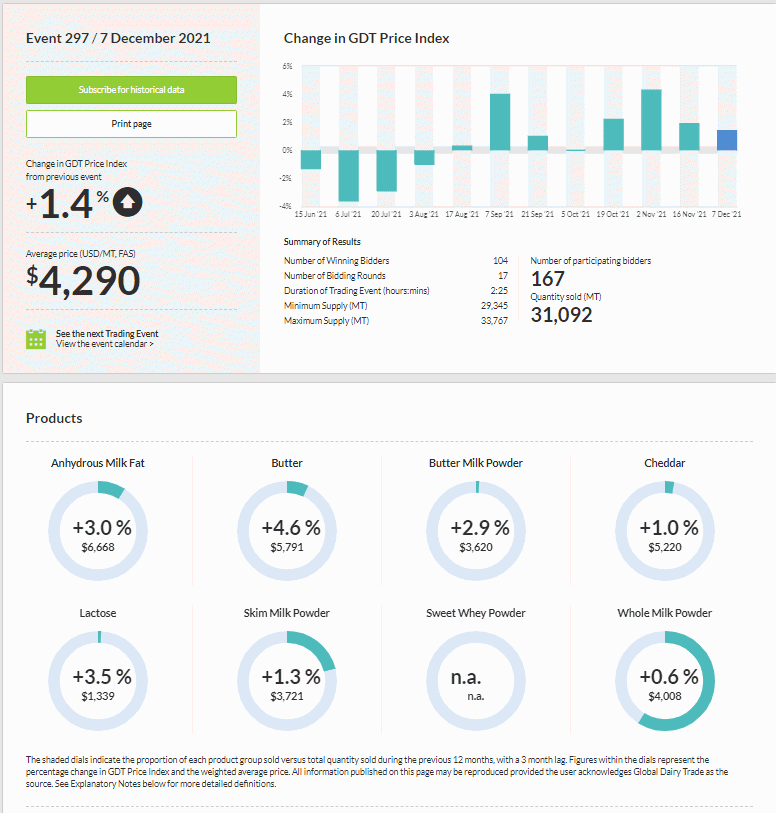Click the Butter Milk Powder heading
This screenshot has height=813, width=776.
(x=476, y=463)
